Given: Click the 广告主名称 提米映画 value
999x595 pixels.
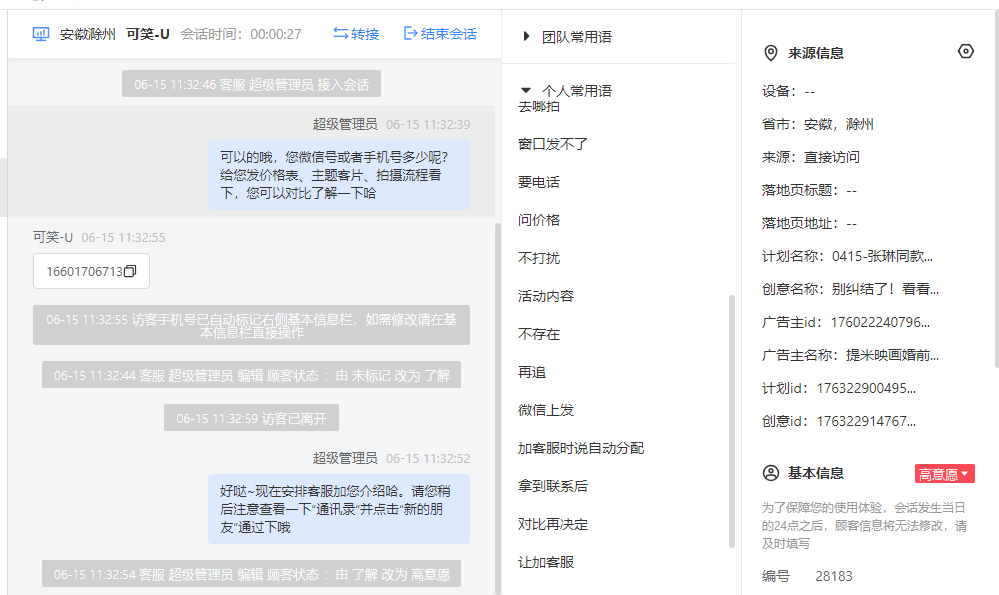Looking at the screenshot, I should point(892,355).
